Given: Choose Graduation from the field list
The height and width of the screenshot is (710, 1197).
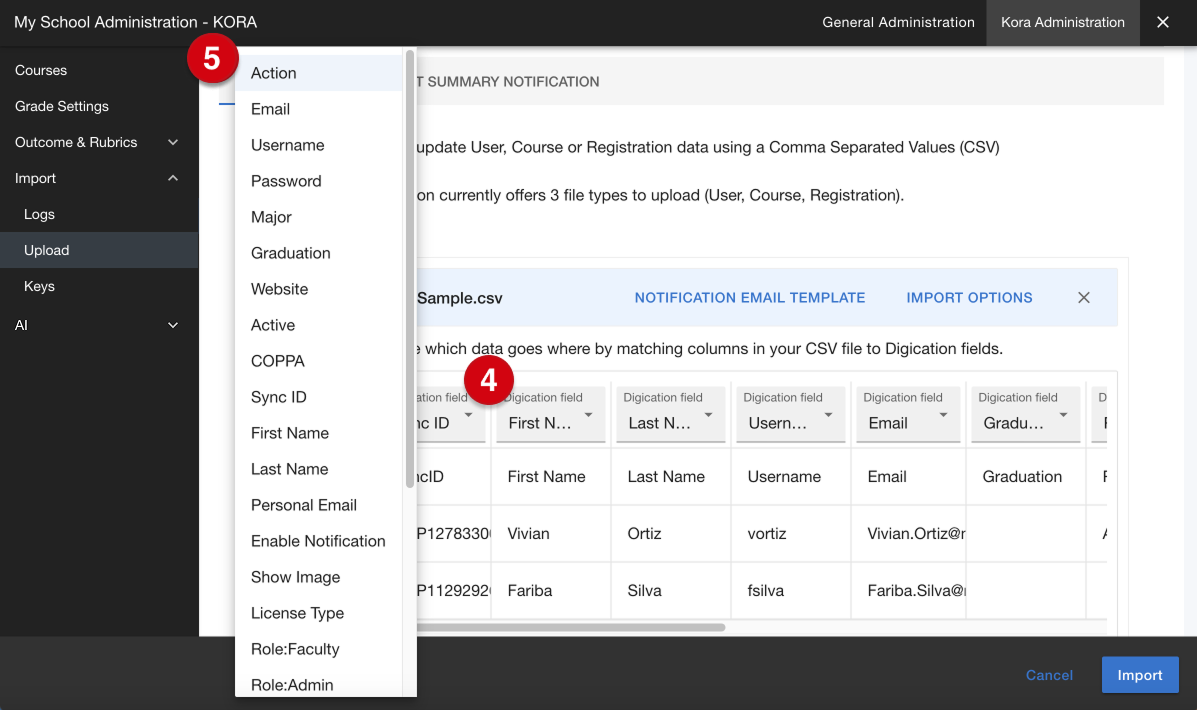Looking at the screenshot, I should [318, 253].
